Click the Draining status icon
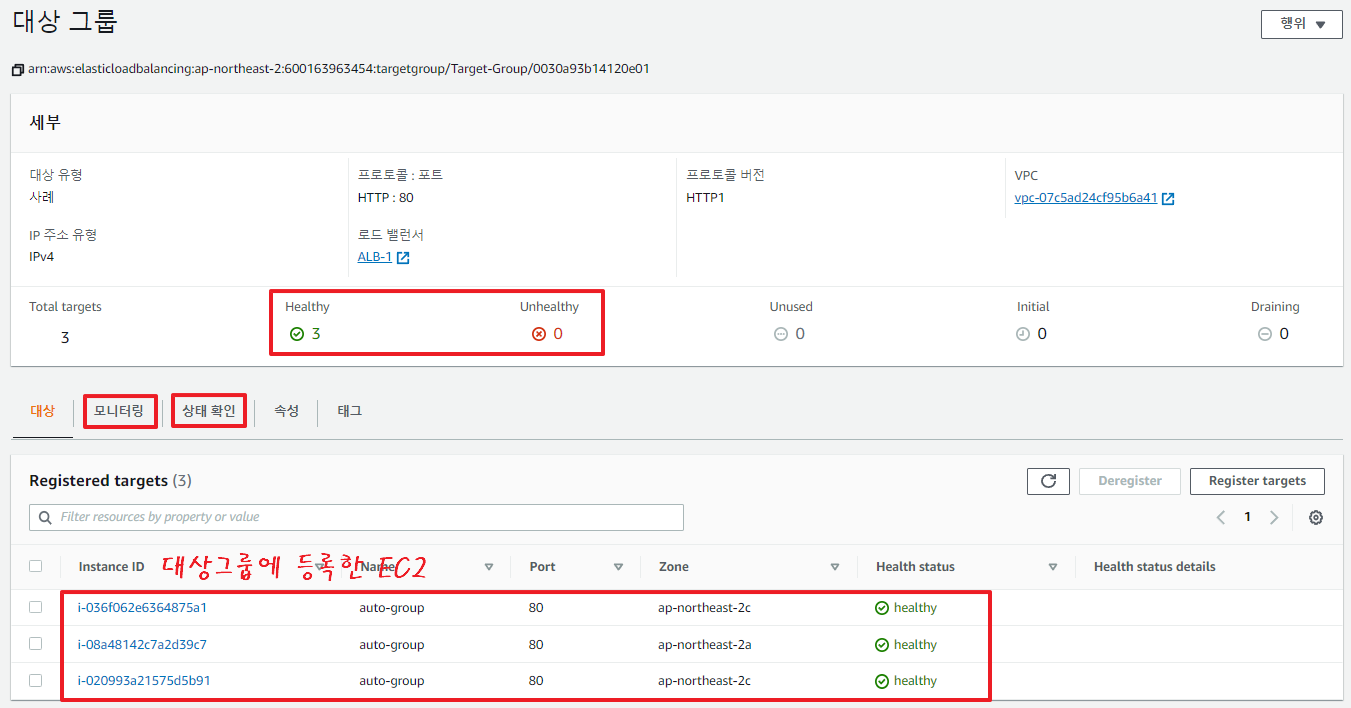This screenshot has width=1351, height=708. 1265,334
